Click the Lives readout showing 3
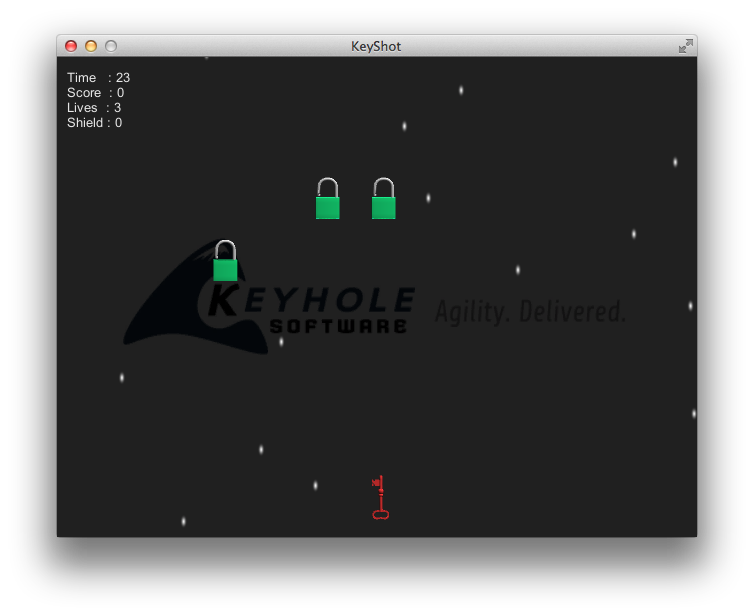 (x=94, y=108)
